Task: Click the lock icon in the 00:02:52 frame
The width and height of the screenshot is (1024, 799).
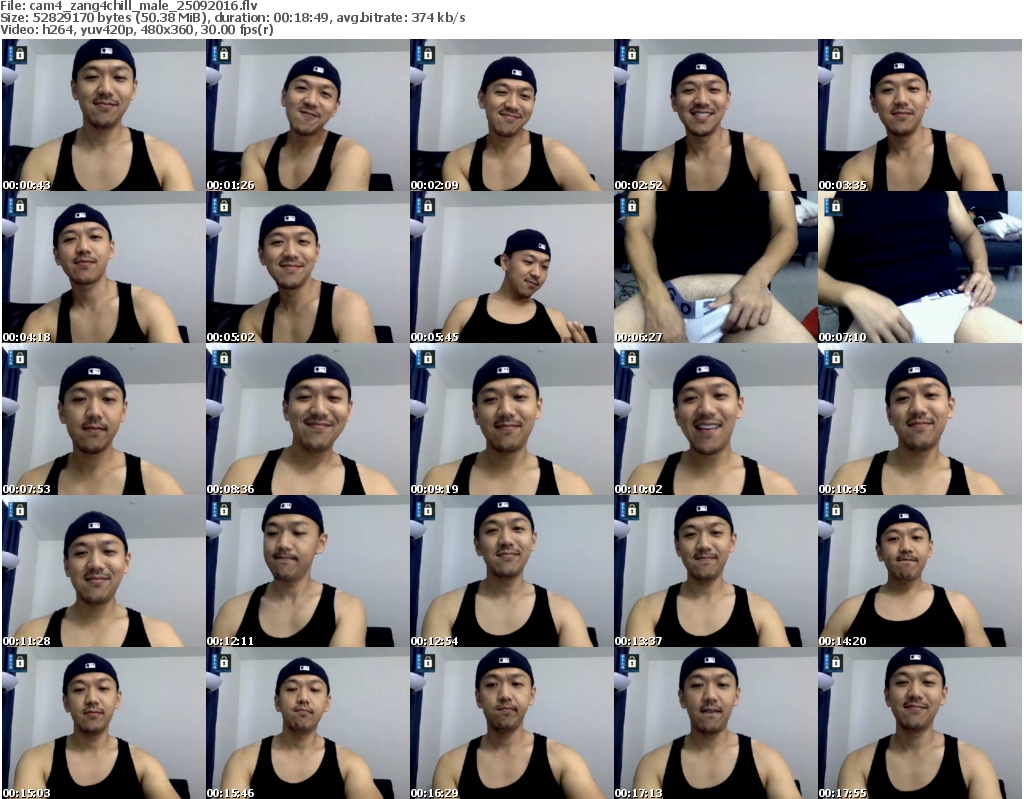Action: (632, 54)
